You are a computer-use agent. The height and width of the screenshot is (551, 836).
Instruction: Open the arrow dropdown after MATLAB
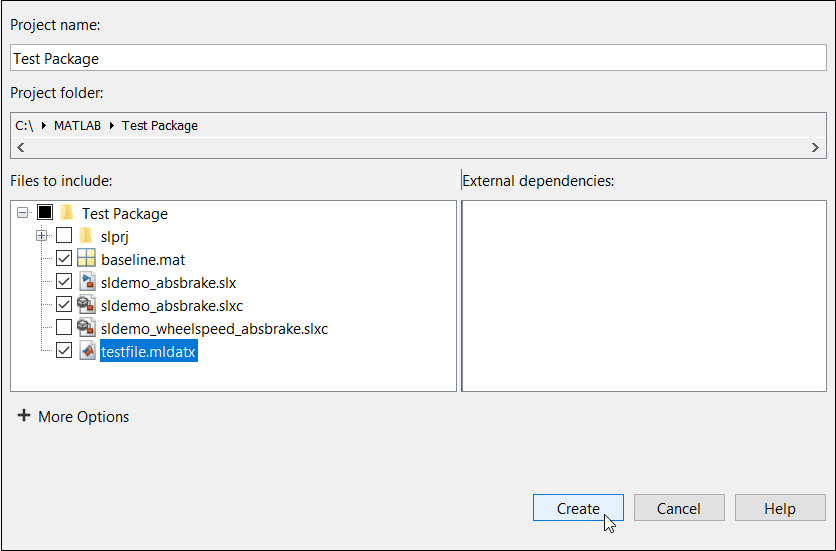(x=111, y=126)
